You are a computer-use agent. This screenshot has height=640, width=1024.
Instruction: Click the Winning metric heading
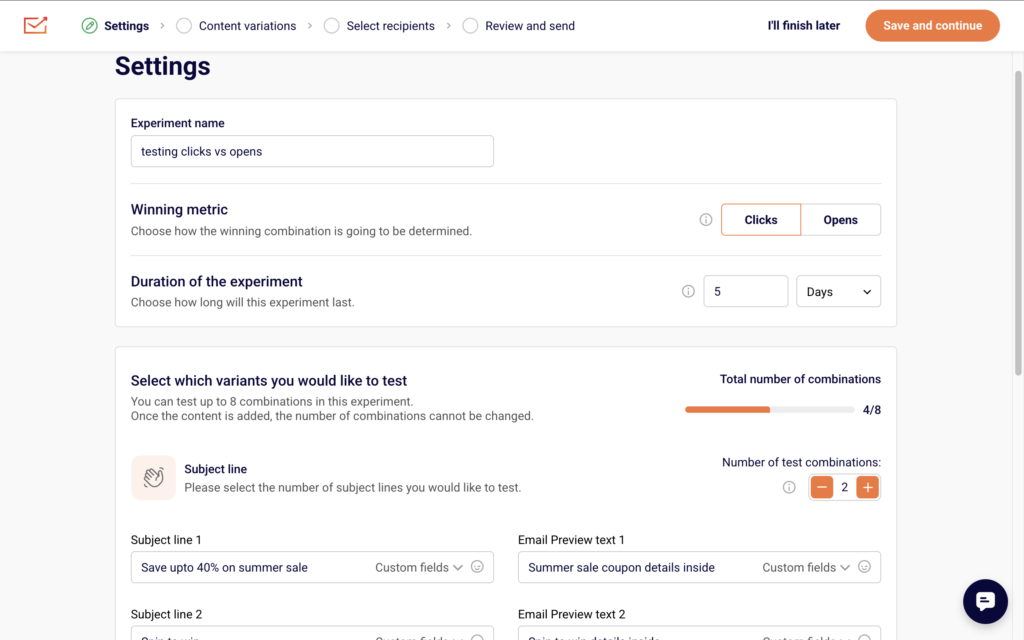click(179, 210)
